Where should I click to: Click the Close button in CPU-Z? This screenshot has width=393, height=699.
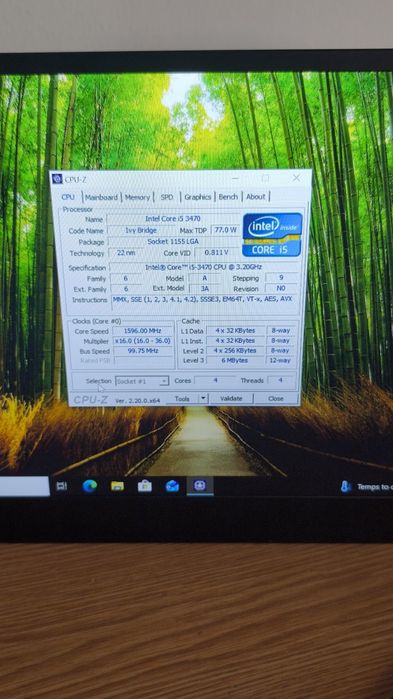[x=276, y=399]
